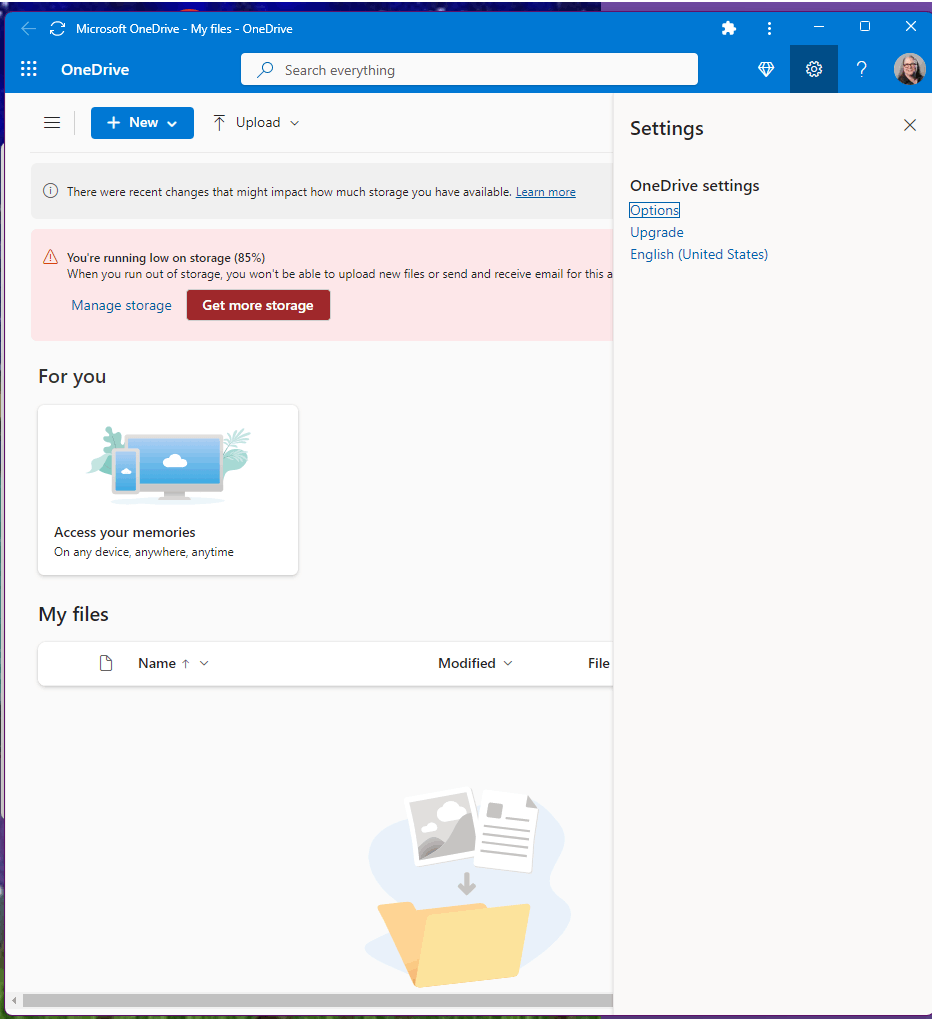The image size is (939, 1019).
Task: Toggle the settings gear icon
Action: point(814,69)
